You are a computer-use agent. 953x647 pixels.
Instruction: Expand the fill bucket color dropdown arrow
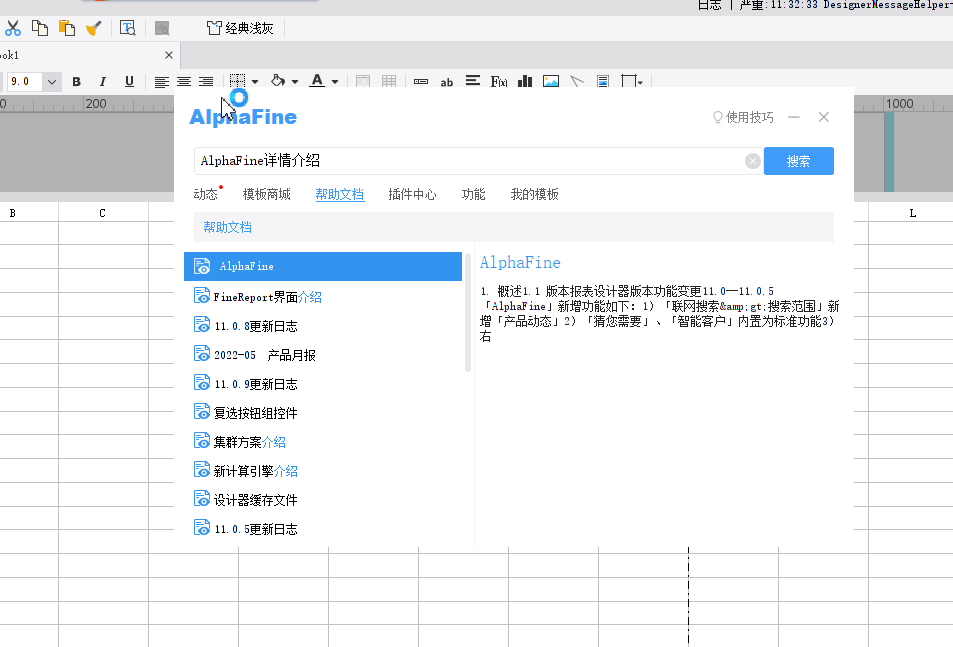coord(296,82)
